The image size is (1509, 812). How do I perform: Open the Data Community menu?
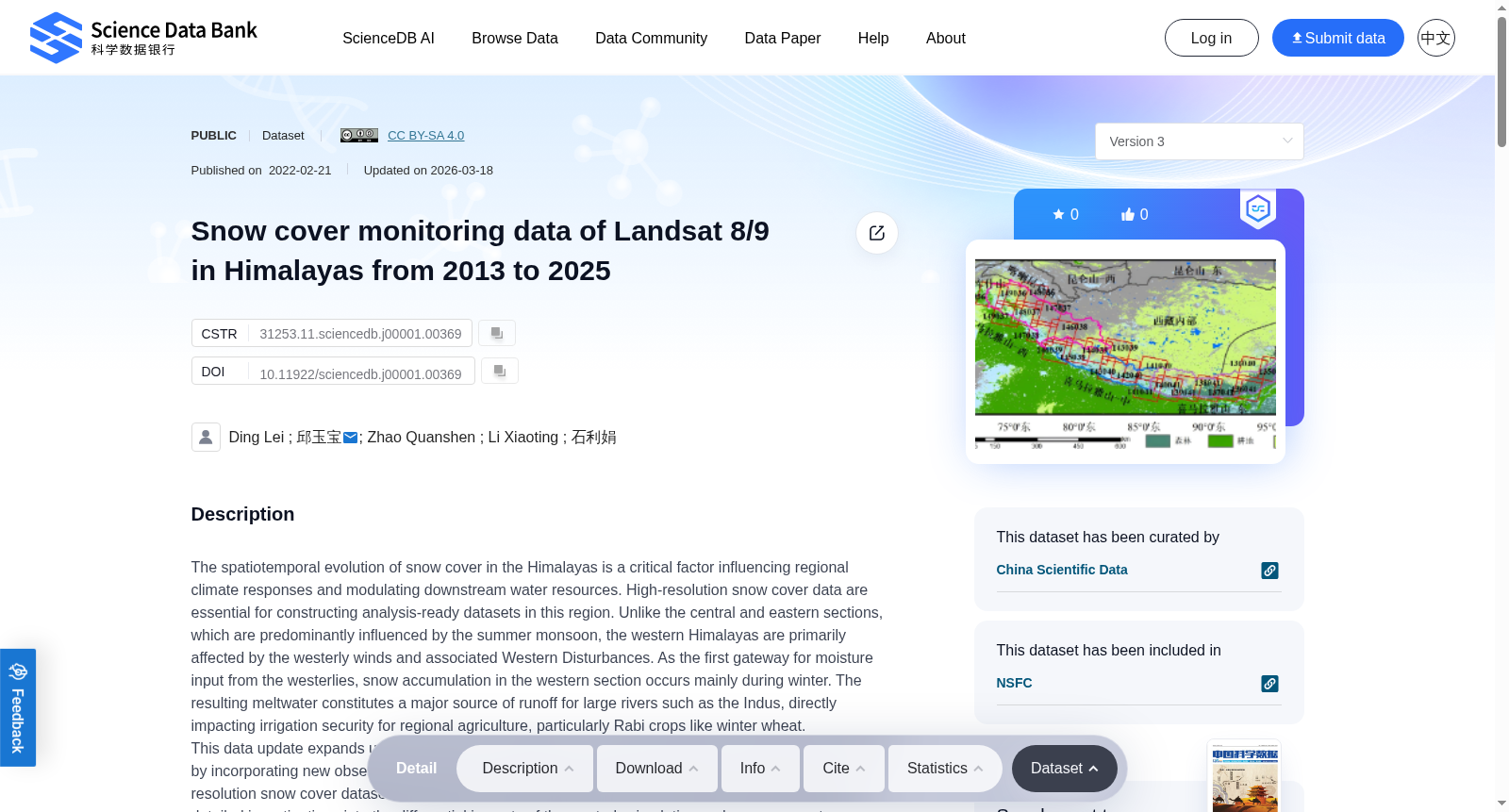(652, 38)
